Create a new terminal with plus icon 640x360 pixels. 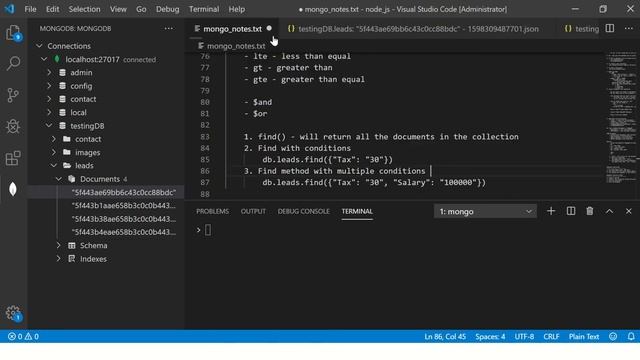coord(551,211)
